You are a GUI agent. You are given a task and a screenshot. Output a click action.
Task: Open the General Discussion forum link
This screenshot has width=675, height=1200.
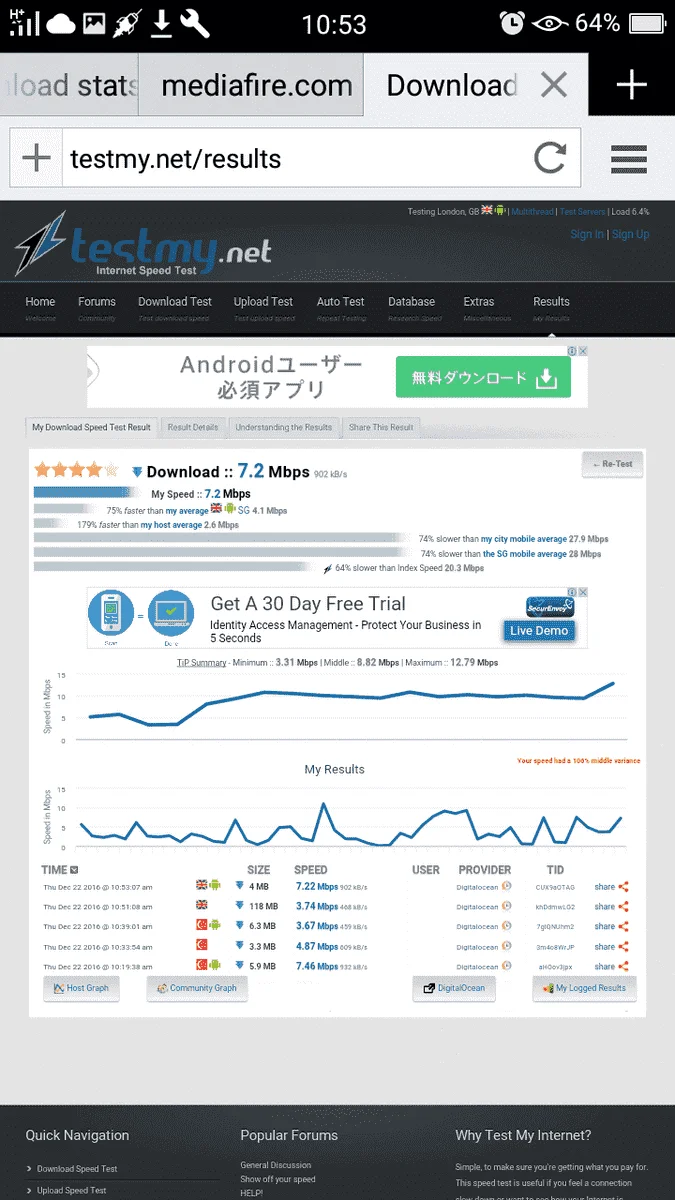pos(276,1165)
